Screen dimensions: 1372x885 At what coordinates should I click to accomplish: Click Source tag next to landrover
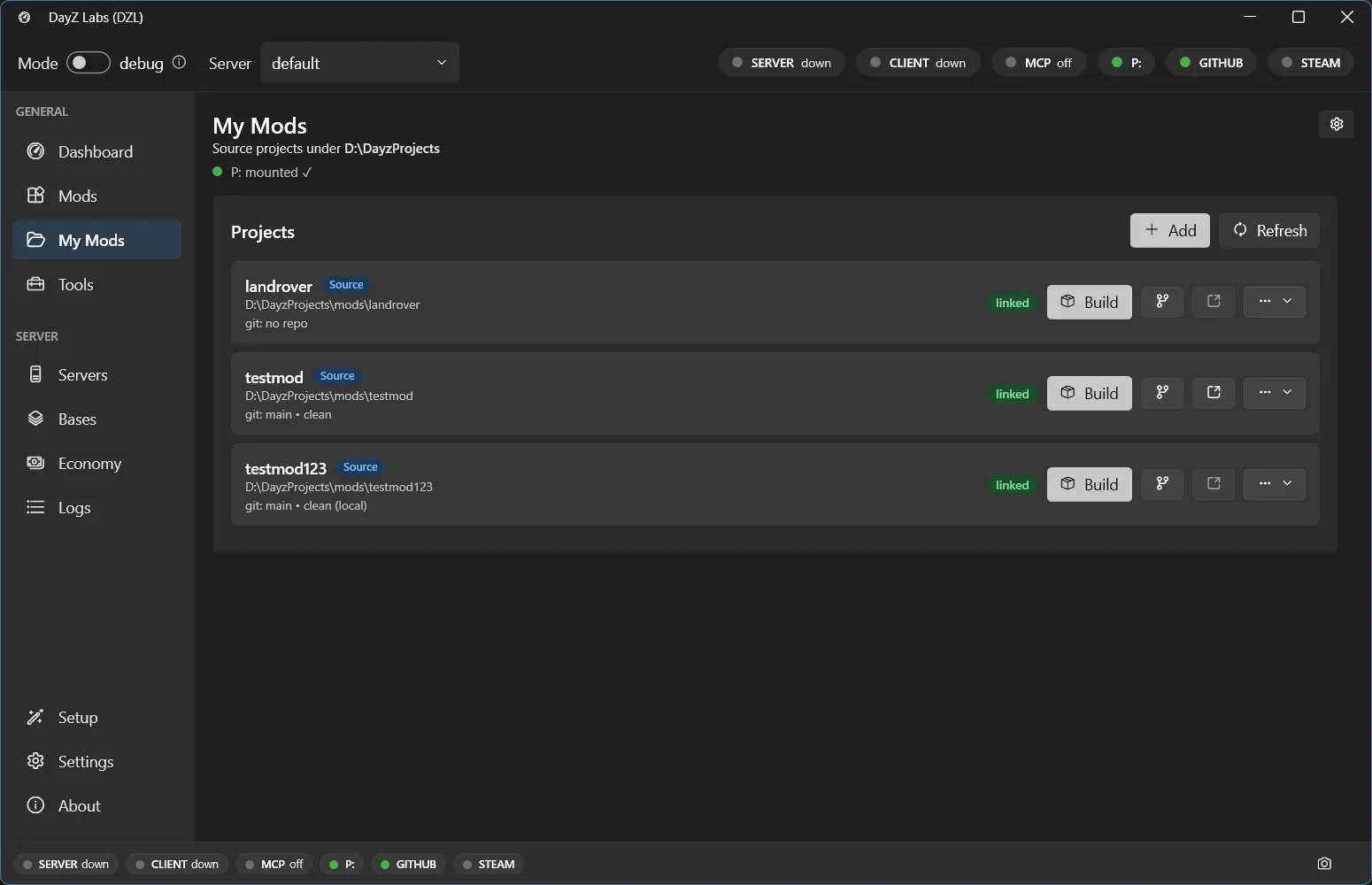click(x=346, y=285)
